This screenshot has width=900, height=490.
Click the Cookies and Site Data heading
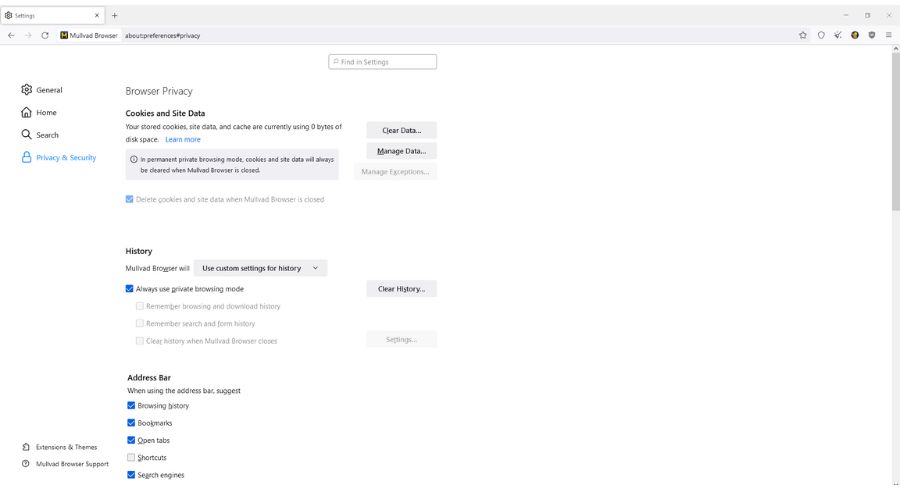tap(165, 113)
